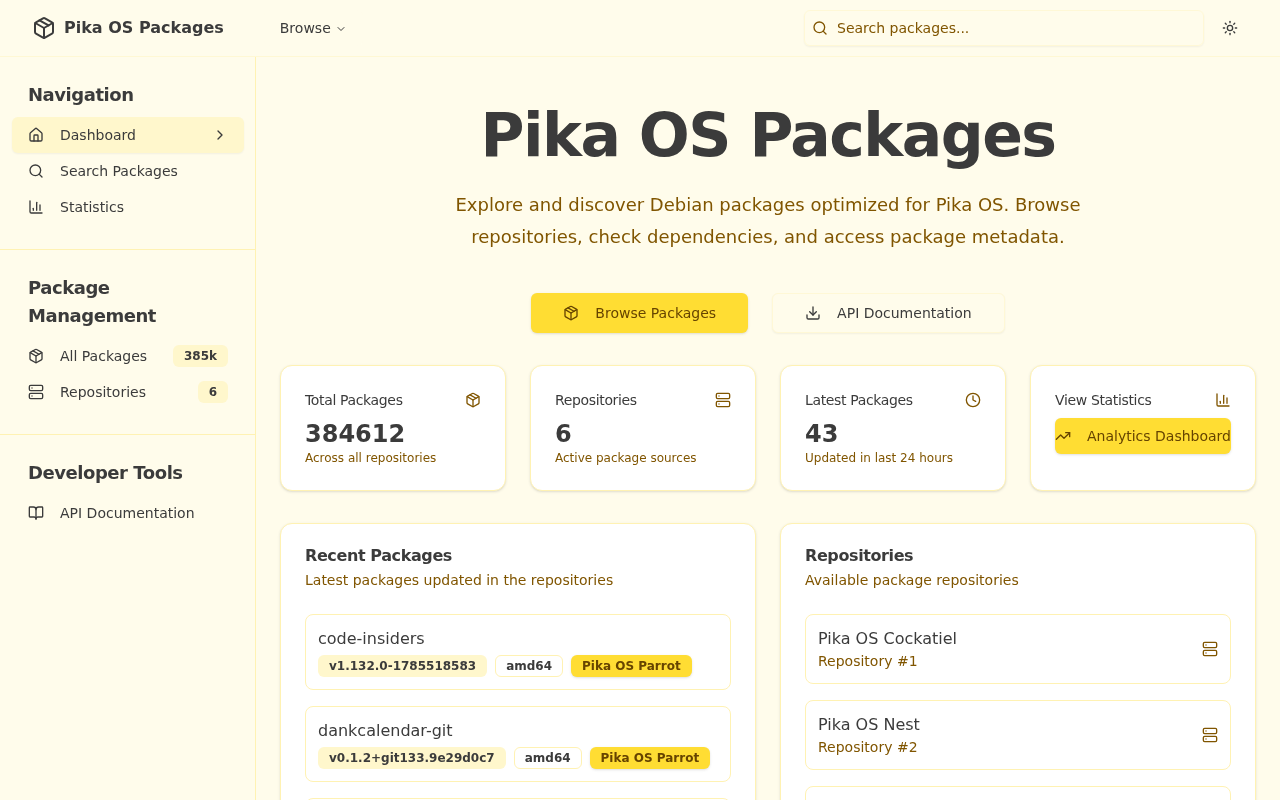1280x800 pixels.
Task: Open the Pika OS Nest repository
Action: click(1018, 735)
